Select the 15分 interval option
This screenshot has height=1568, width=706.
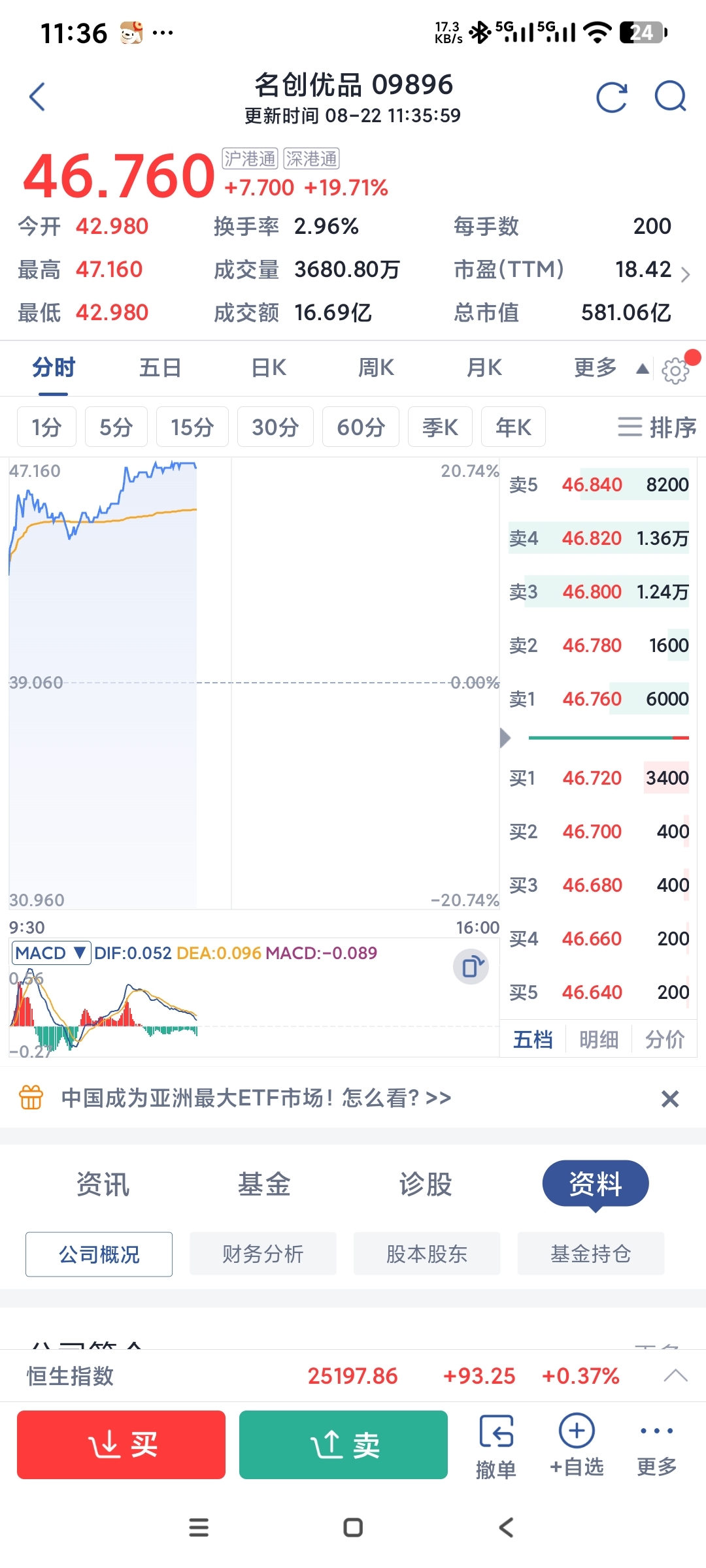[192, 427]
